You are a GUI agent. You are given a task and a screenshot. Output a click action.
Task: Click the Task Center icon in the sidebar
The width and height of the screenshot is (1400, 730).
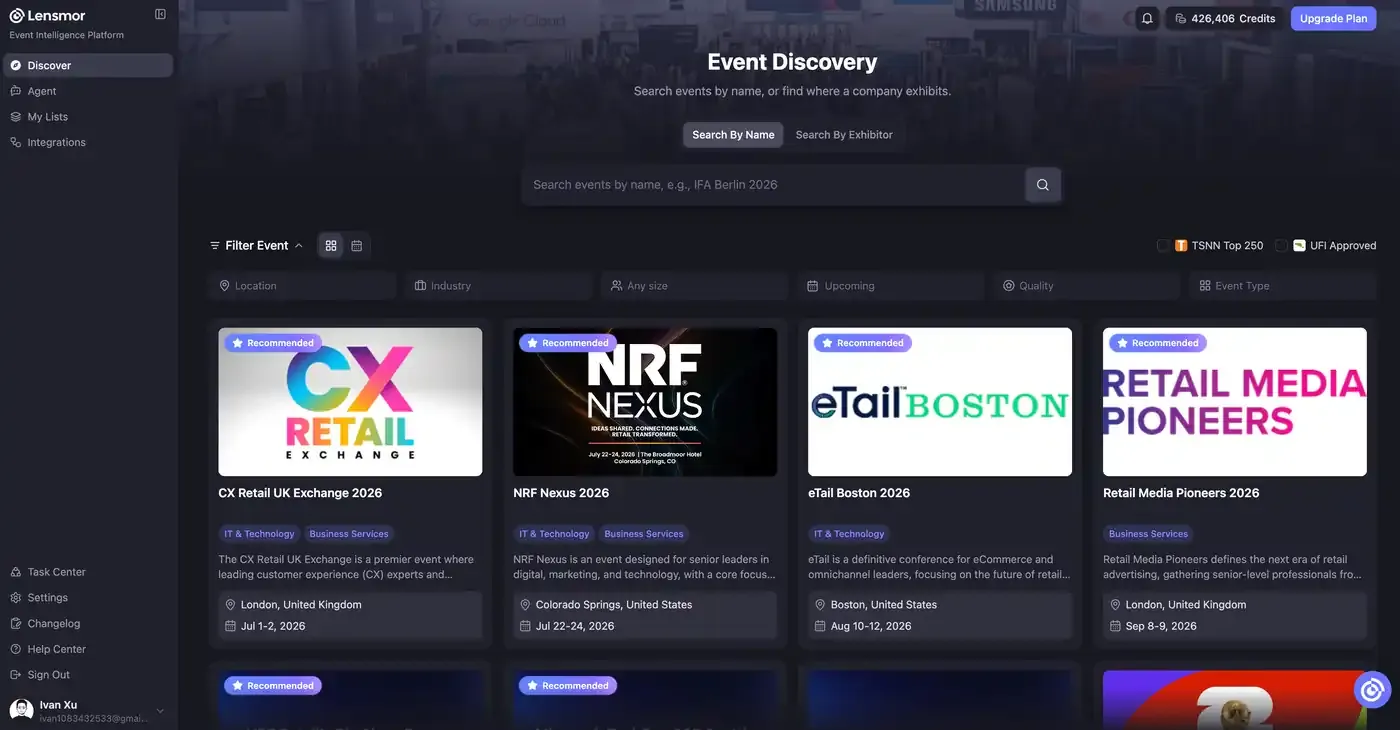pos(16,572)
